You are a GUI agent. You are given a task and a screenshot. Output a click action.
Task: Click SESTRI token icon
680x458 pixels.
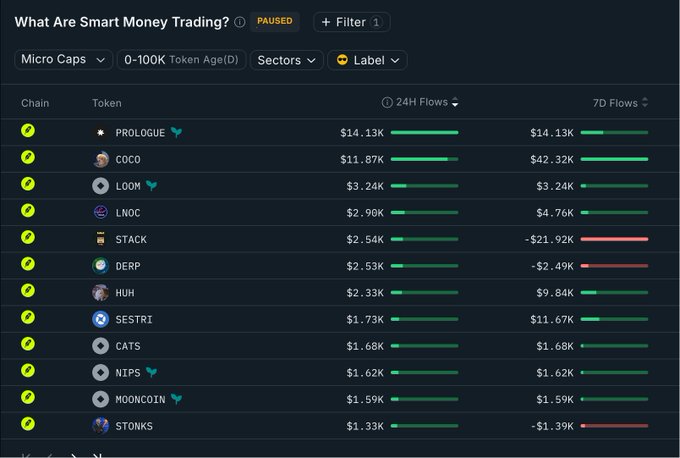101,320
